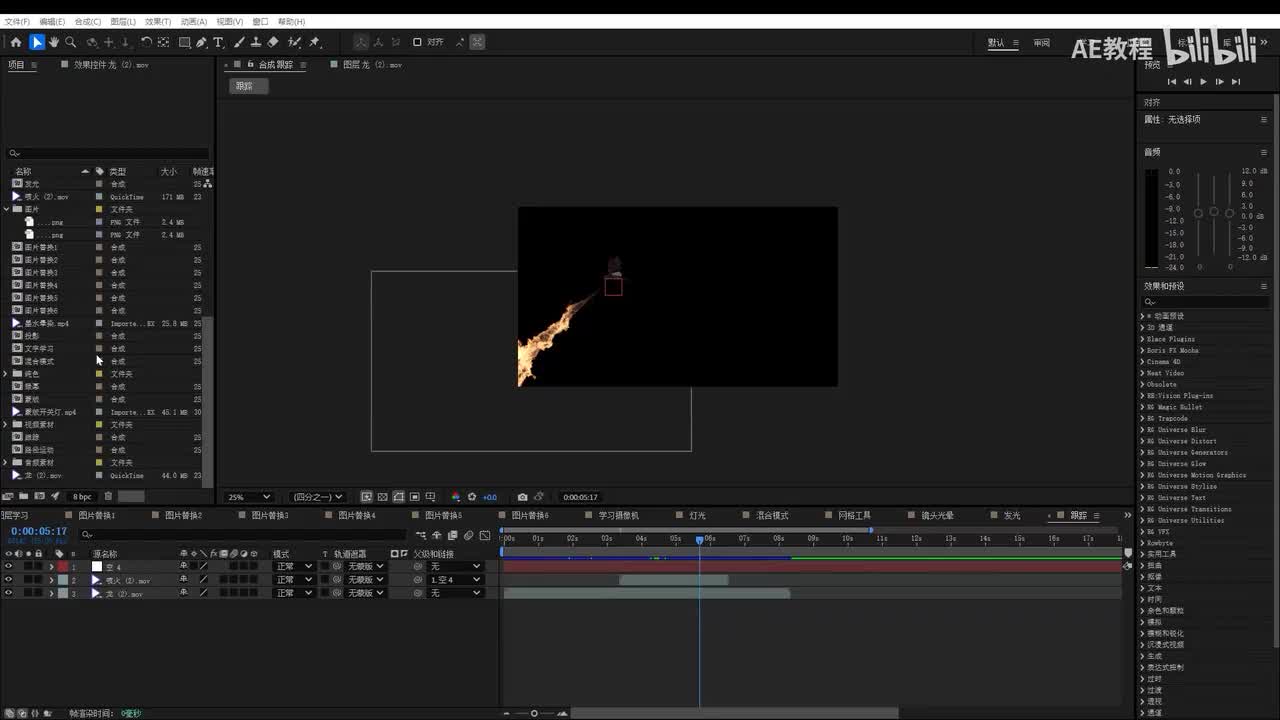Switch to the 灯光 timeline tab
Image resolution: width=1280 pixels, height=720 pixels.
point(697,516)
